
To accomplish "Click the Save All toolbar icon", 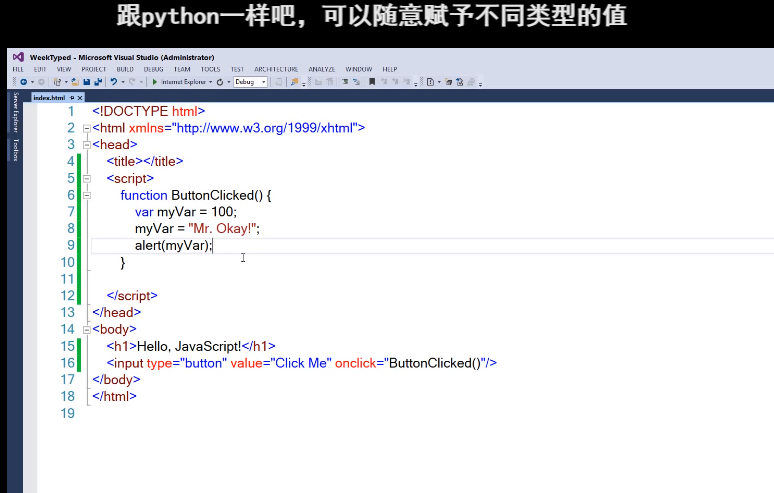I will [98, 82].
